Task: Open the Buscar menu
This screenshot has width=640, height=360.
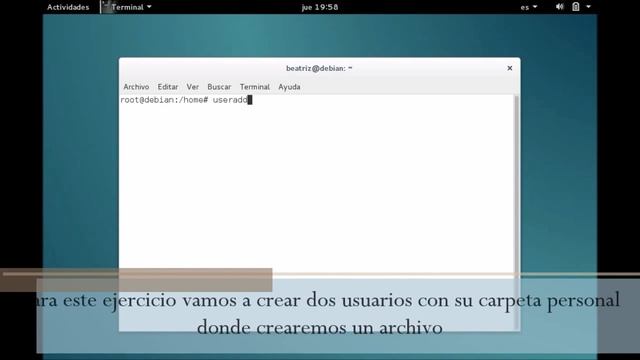Action: [219, 87]
